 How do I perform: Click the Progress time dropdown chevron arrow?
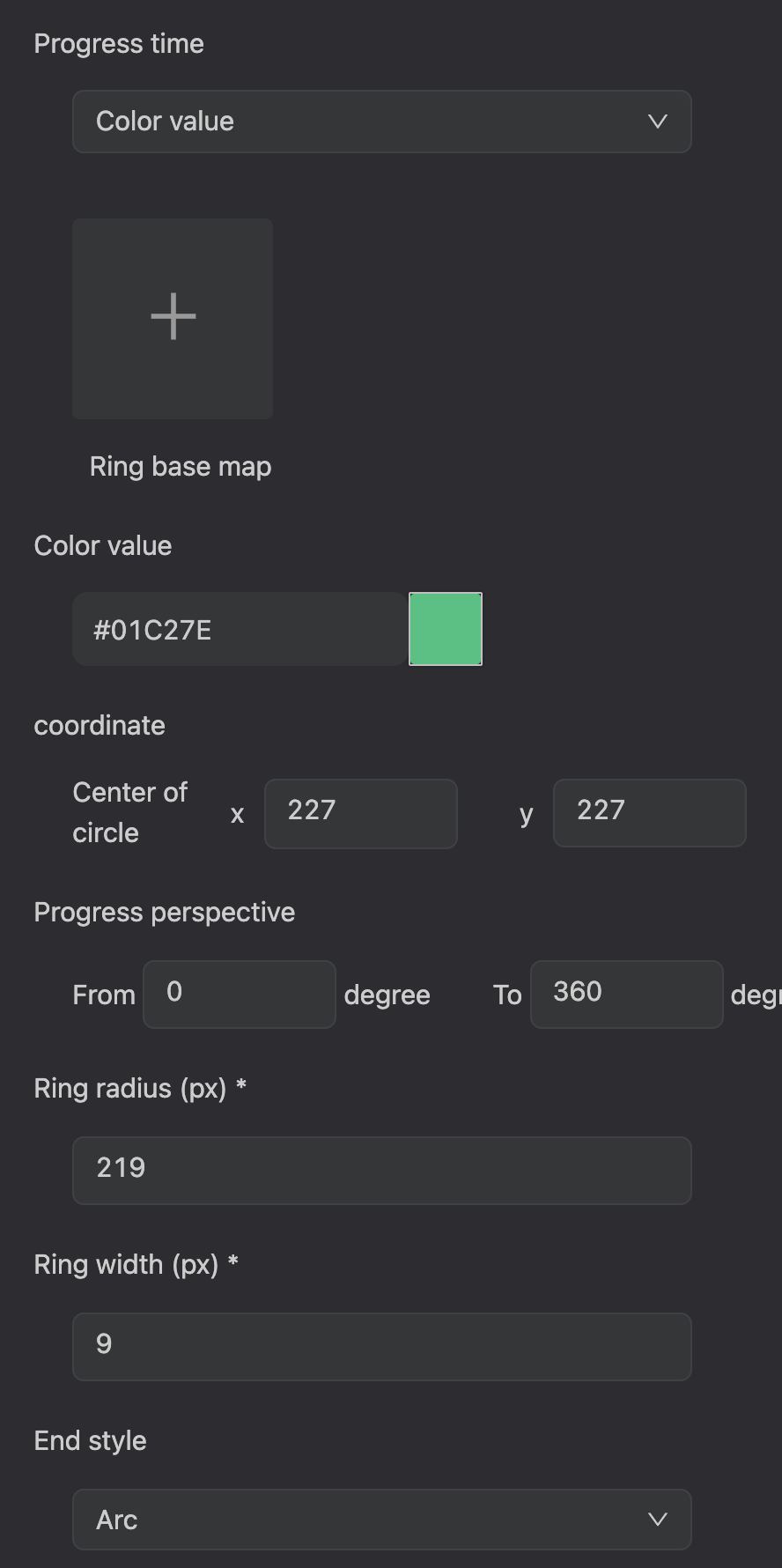657,122
